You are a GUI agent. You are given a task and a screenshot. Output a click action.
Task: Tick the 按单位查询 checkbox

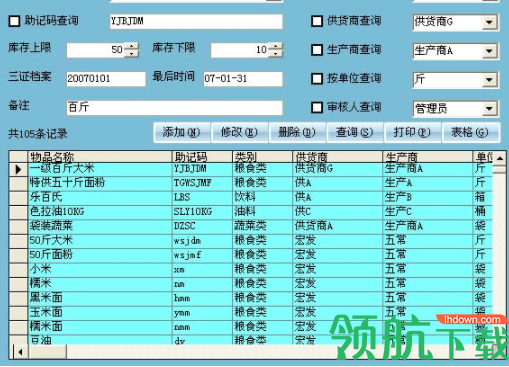317,79
